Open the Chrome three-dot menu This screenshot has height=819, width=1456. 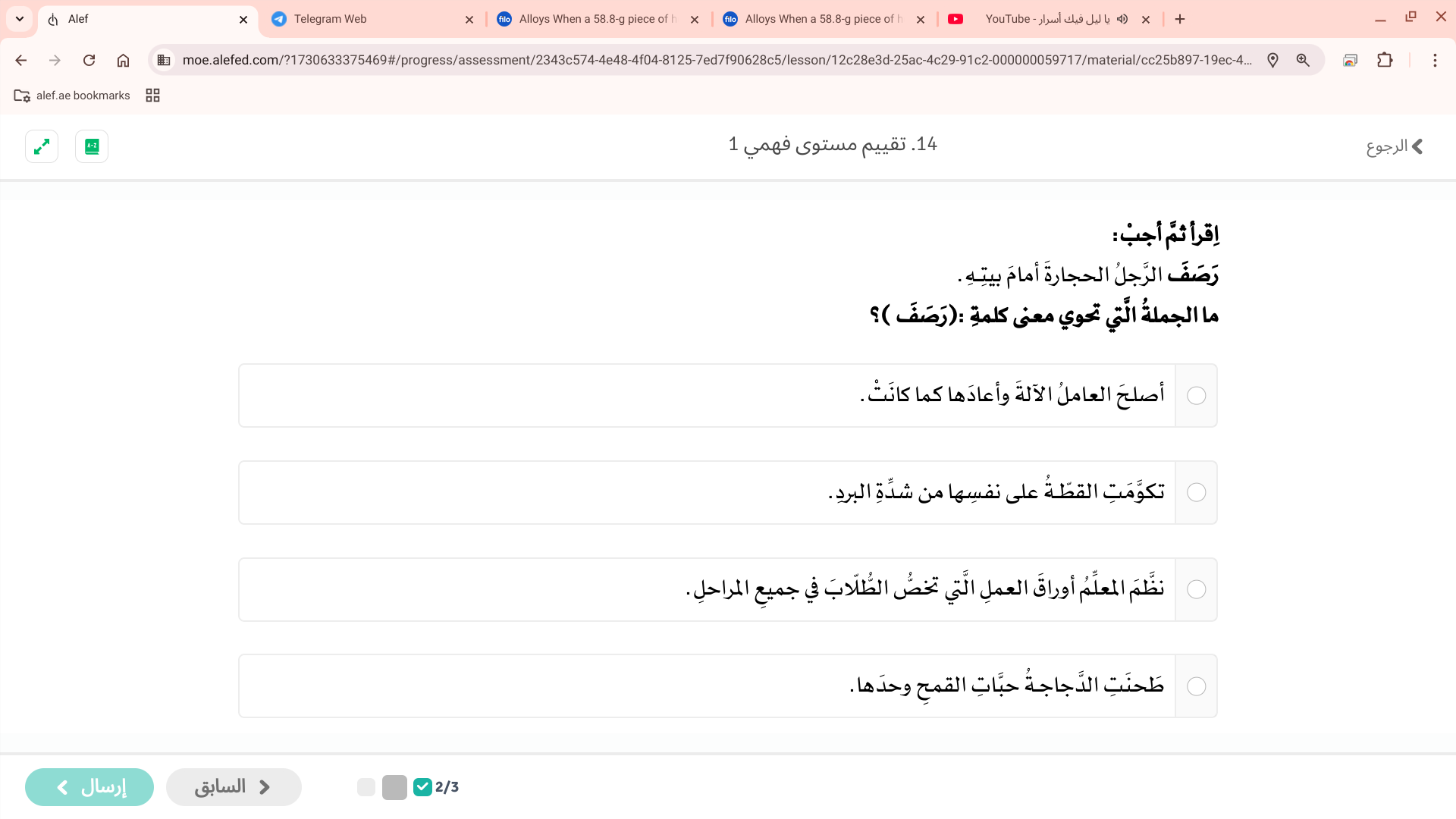1435,60
